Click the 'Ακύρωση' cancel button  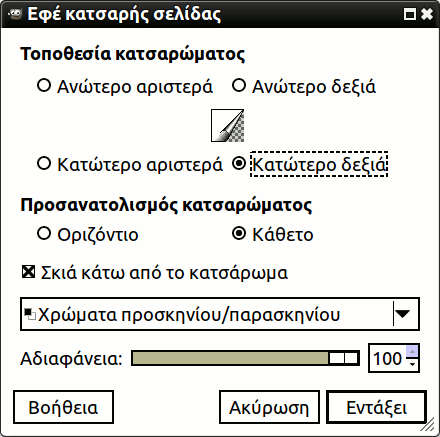click(269, 407)
